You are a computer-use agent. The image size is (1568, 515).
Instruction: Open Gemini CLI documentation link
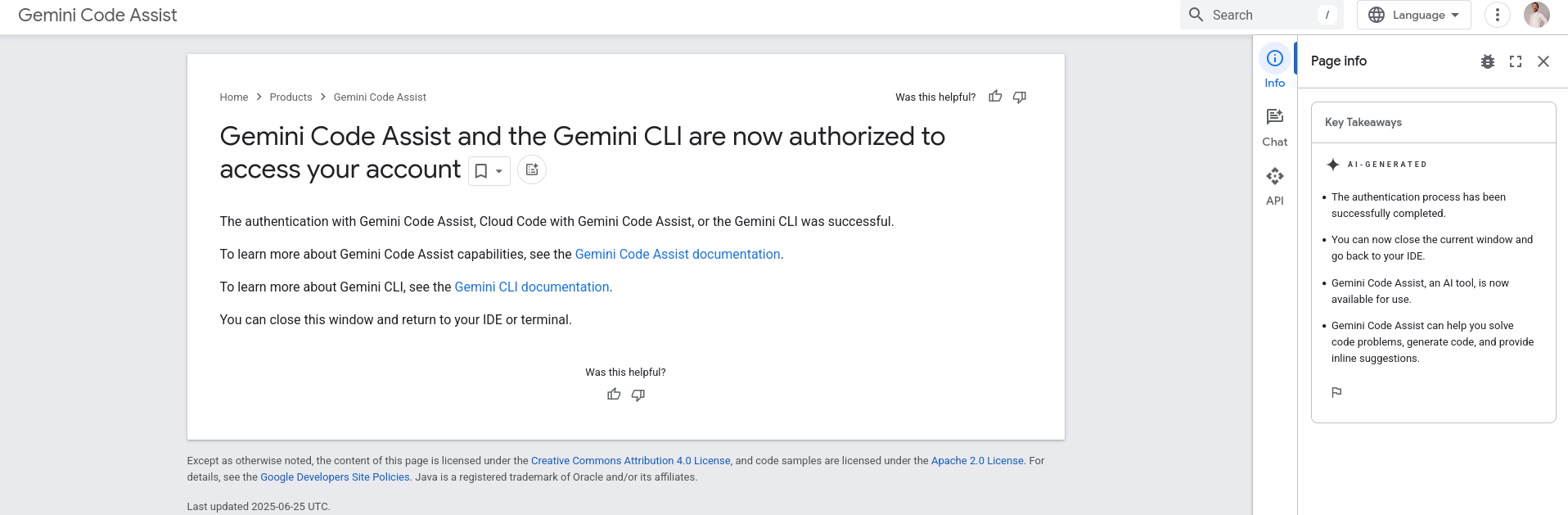pyautogui.click(x=532, y=287)
